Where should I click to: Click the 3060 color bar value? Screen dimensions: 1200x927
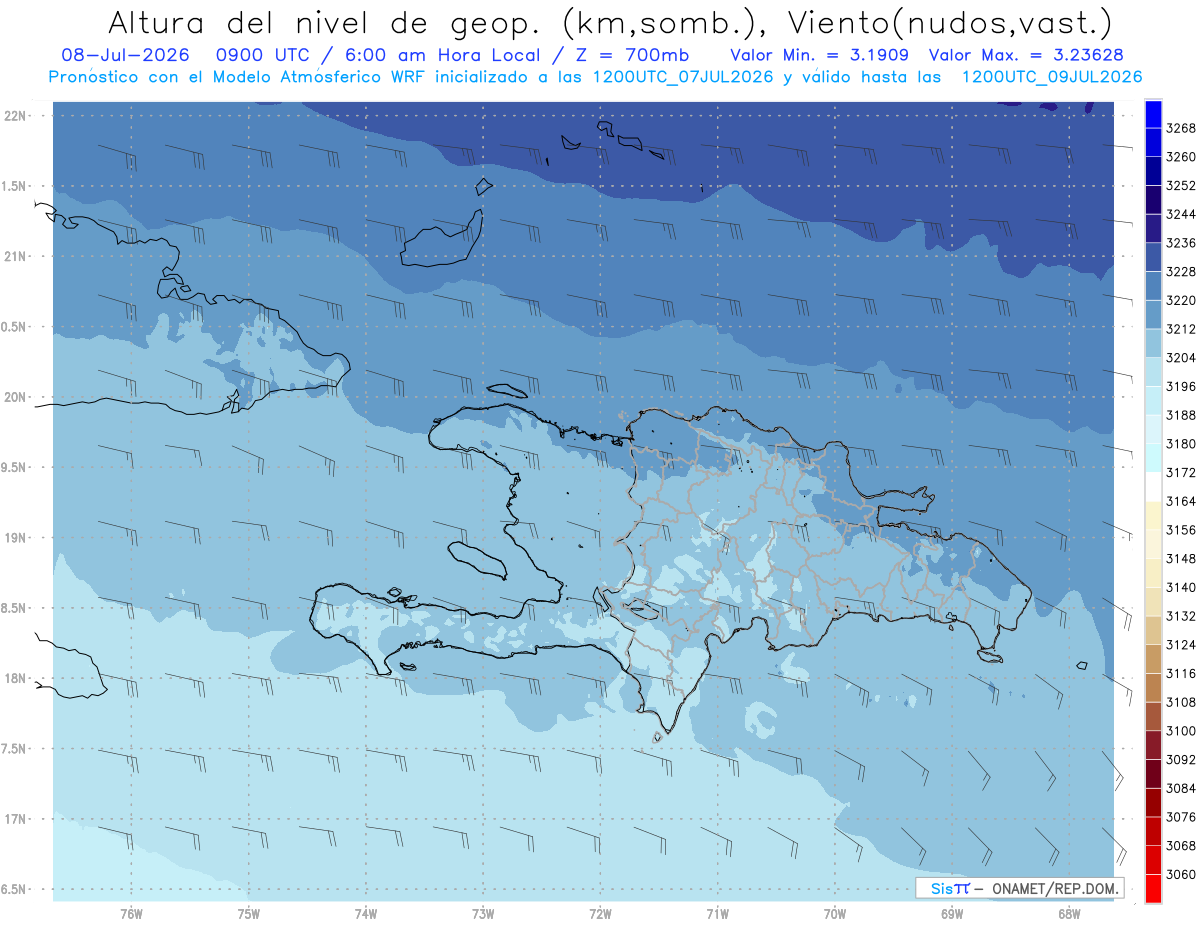click(x=1181, y=875)
